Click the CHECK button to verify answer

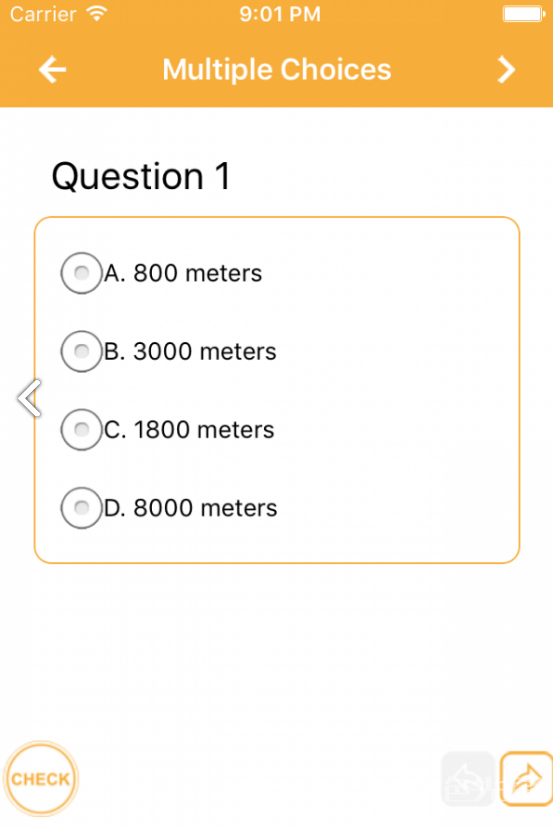41,779
